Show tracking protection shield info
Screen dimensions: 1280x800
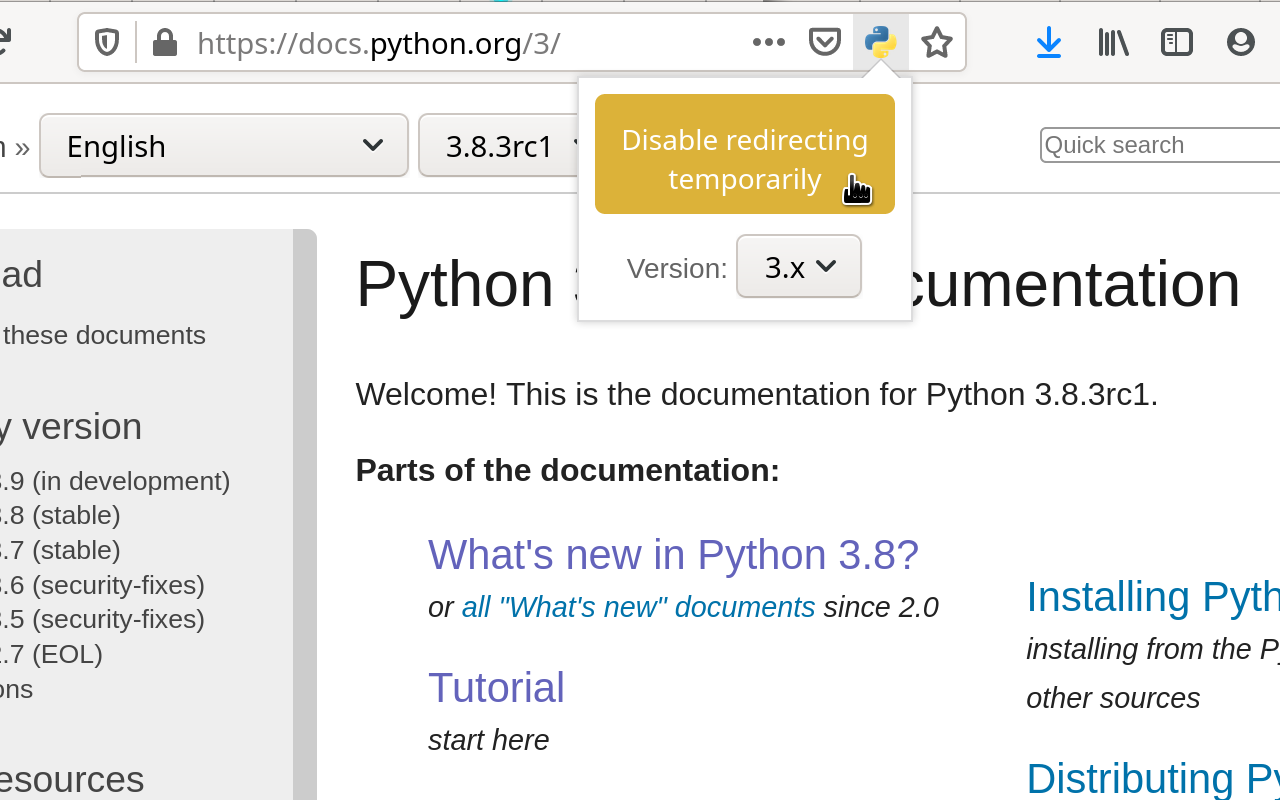(107, 42)
